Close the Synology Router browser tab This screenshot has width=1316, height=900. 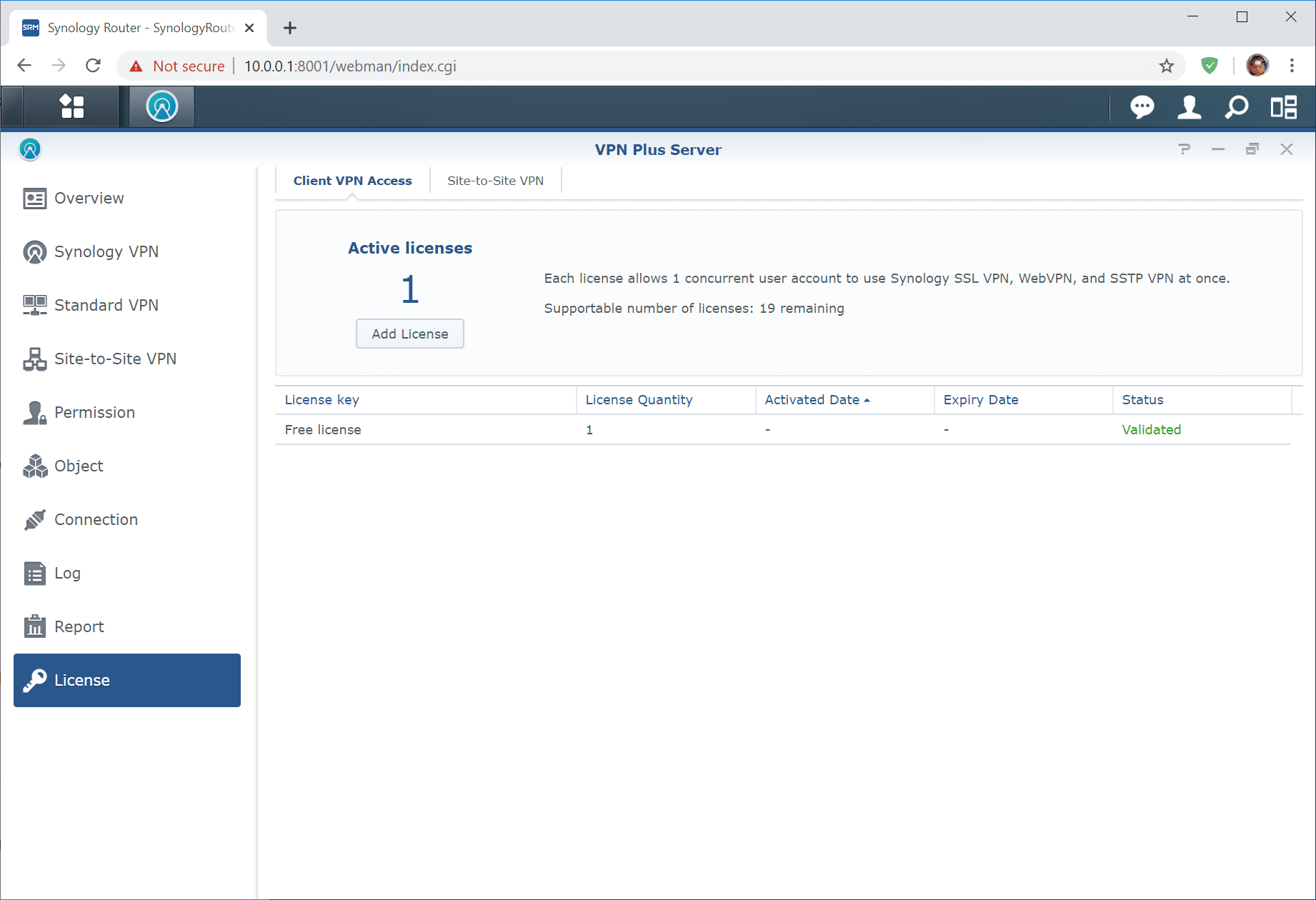pos(249,28)
